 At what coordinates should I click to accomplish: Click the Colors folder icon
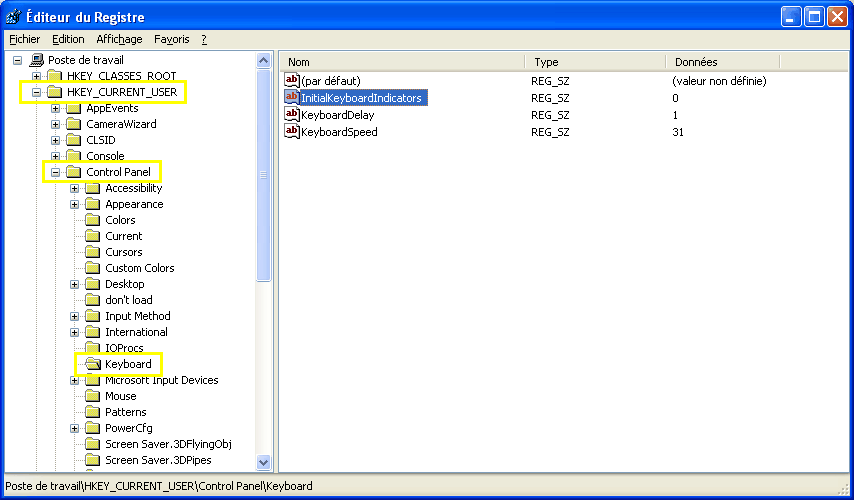93,220
